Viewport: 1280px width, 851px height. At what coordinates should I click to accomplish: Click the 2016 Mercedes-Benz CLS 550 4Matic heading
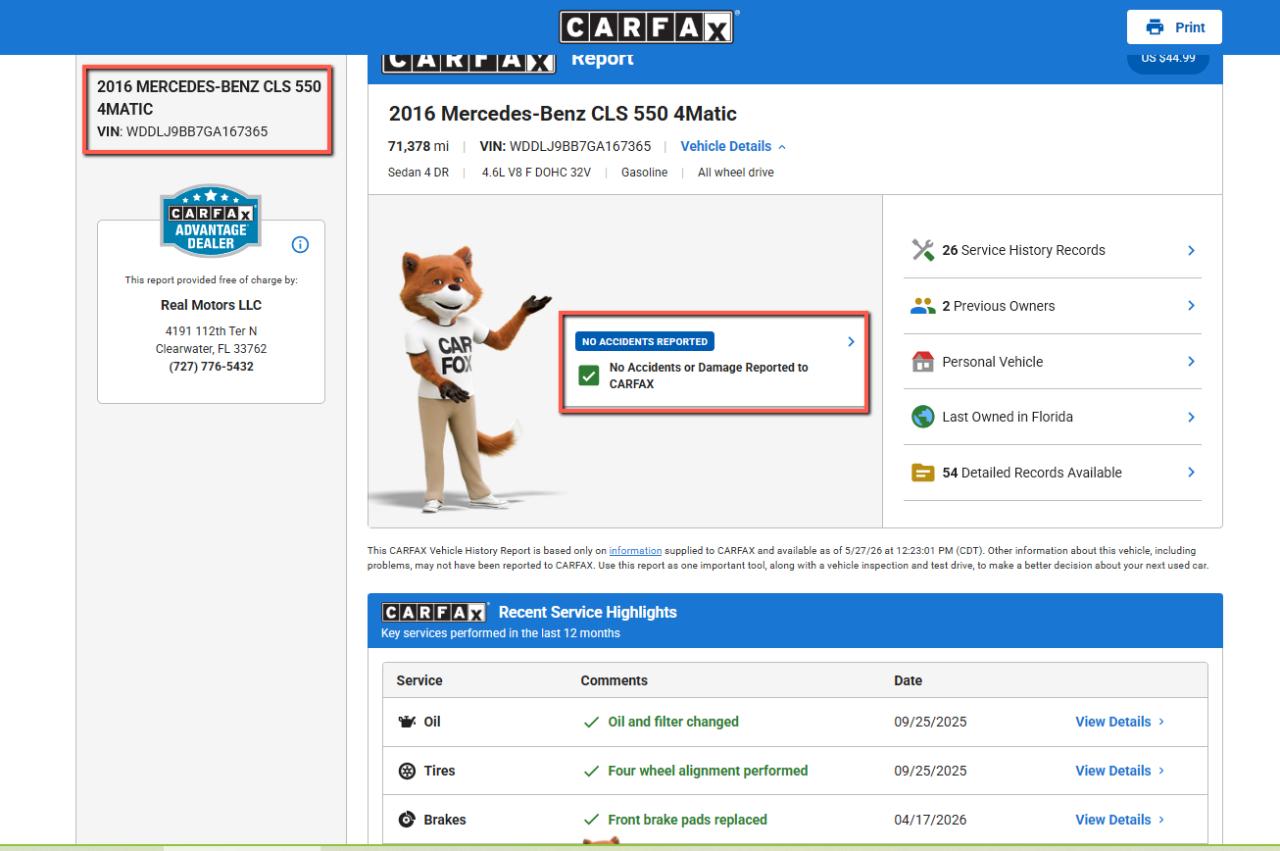(x=562, y=114)
